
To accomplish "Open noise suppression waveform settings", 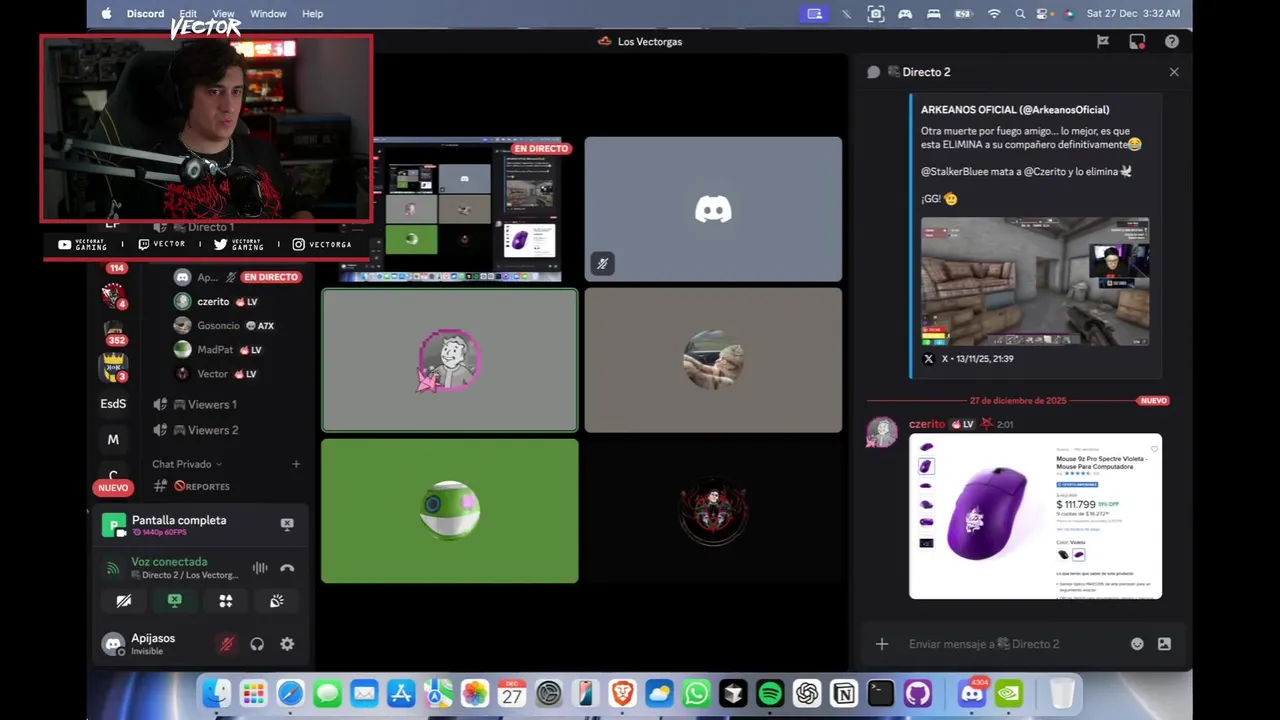I will [260, 568].
